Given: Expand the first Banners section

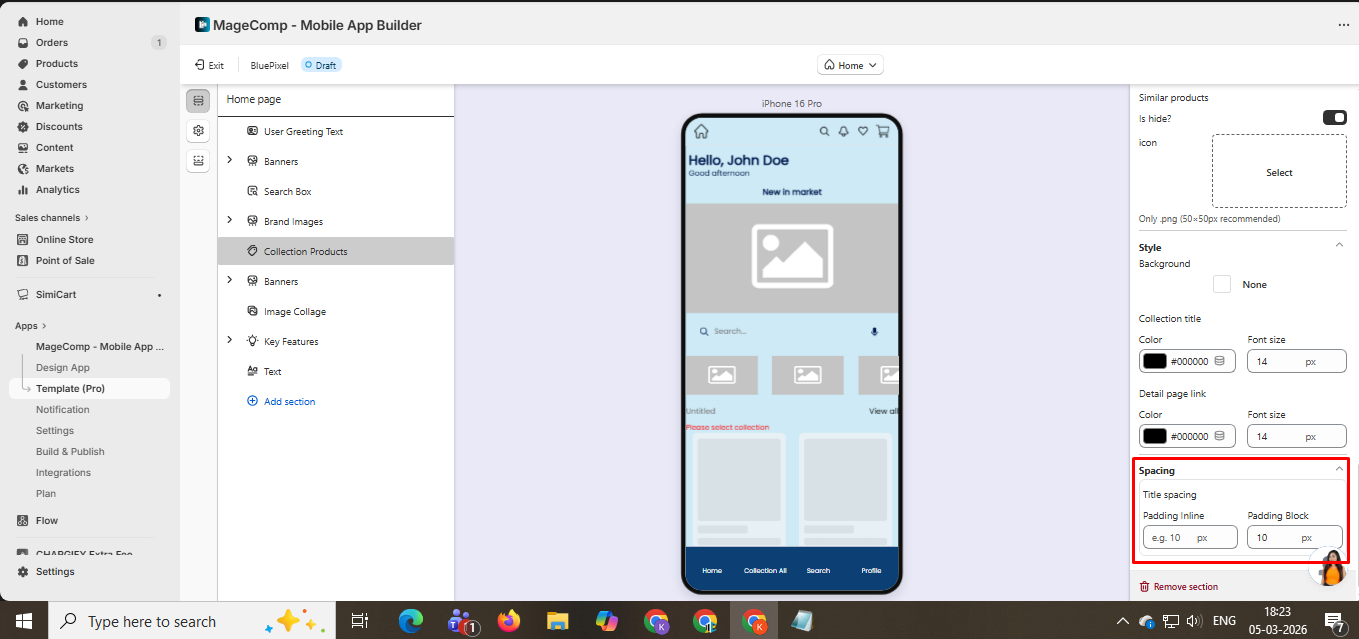Looking at the screenshot, I should pyautogui.click(x=229, y=161).
